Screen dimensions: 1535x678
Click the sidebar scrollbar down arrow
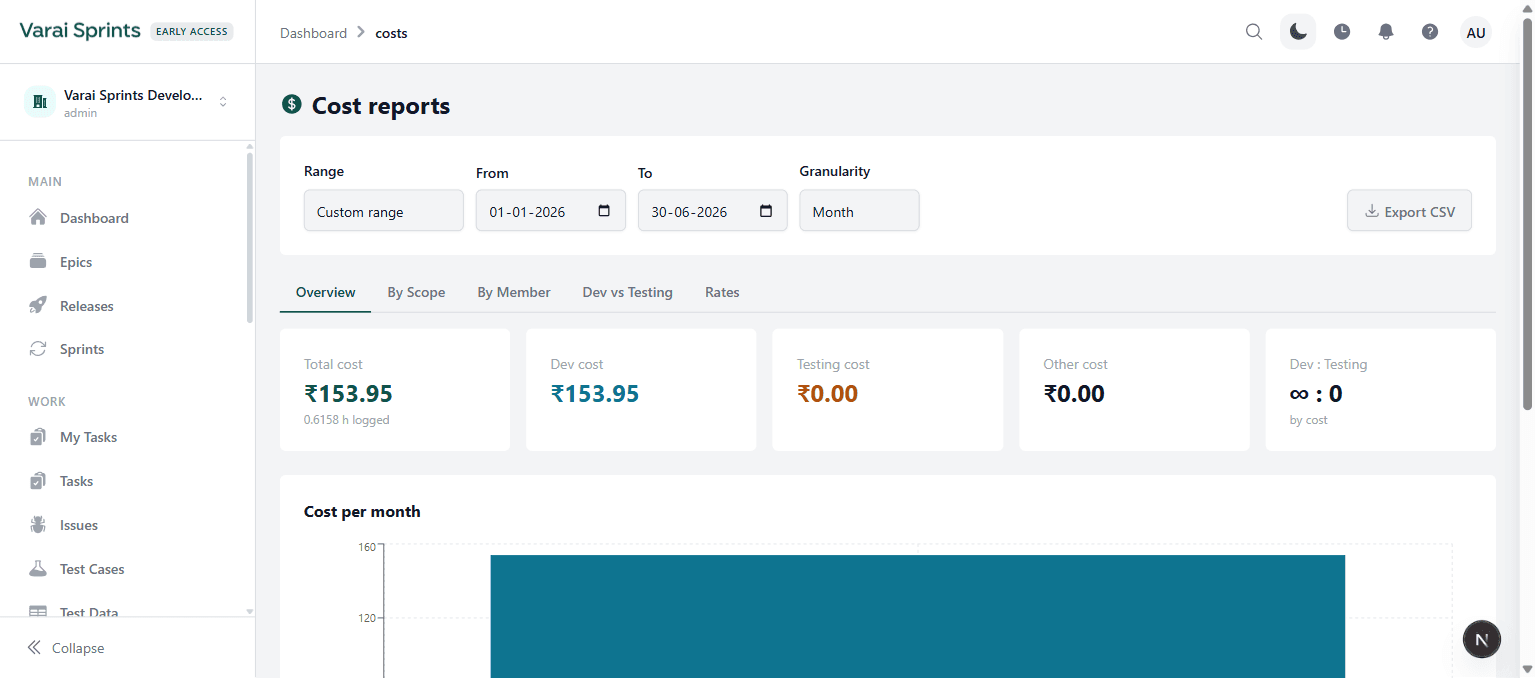click(x=250, y=611)
